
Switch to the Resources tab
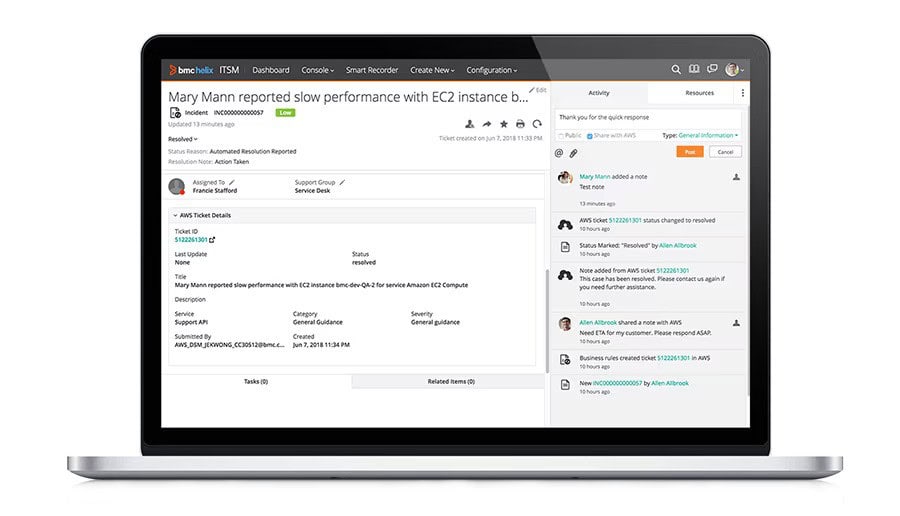pyautogui.click(x=699, y=93)
